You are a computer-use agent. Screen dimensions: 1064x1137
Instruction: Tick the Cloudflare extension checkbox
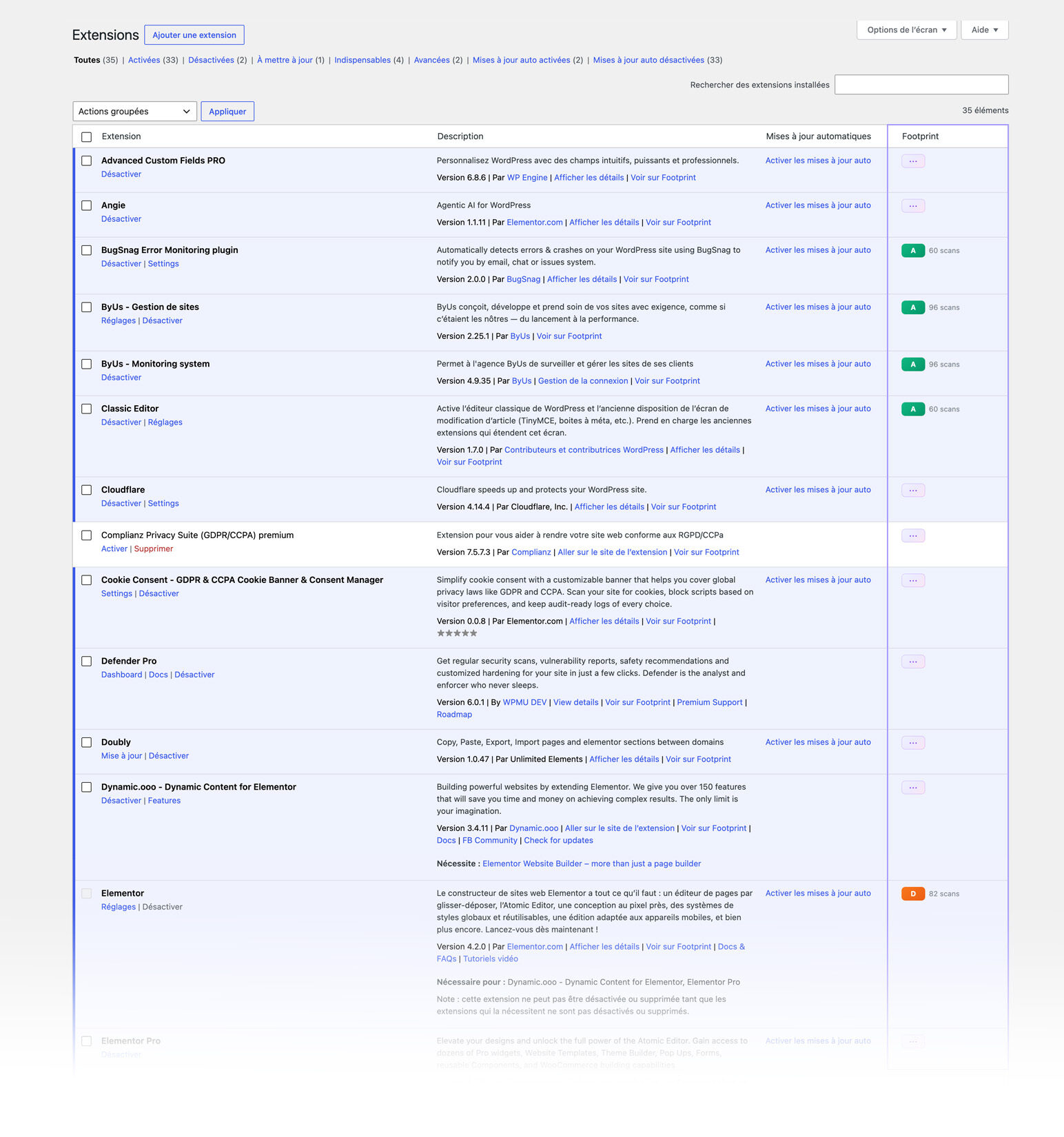click(87, 490)
